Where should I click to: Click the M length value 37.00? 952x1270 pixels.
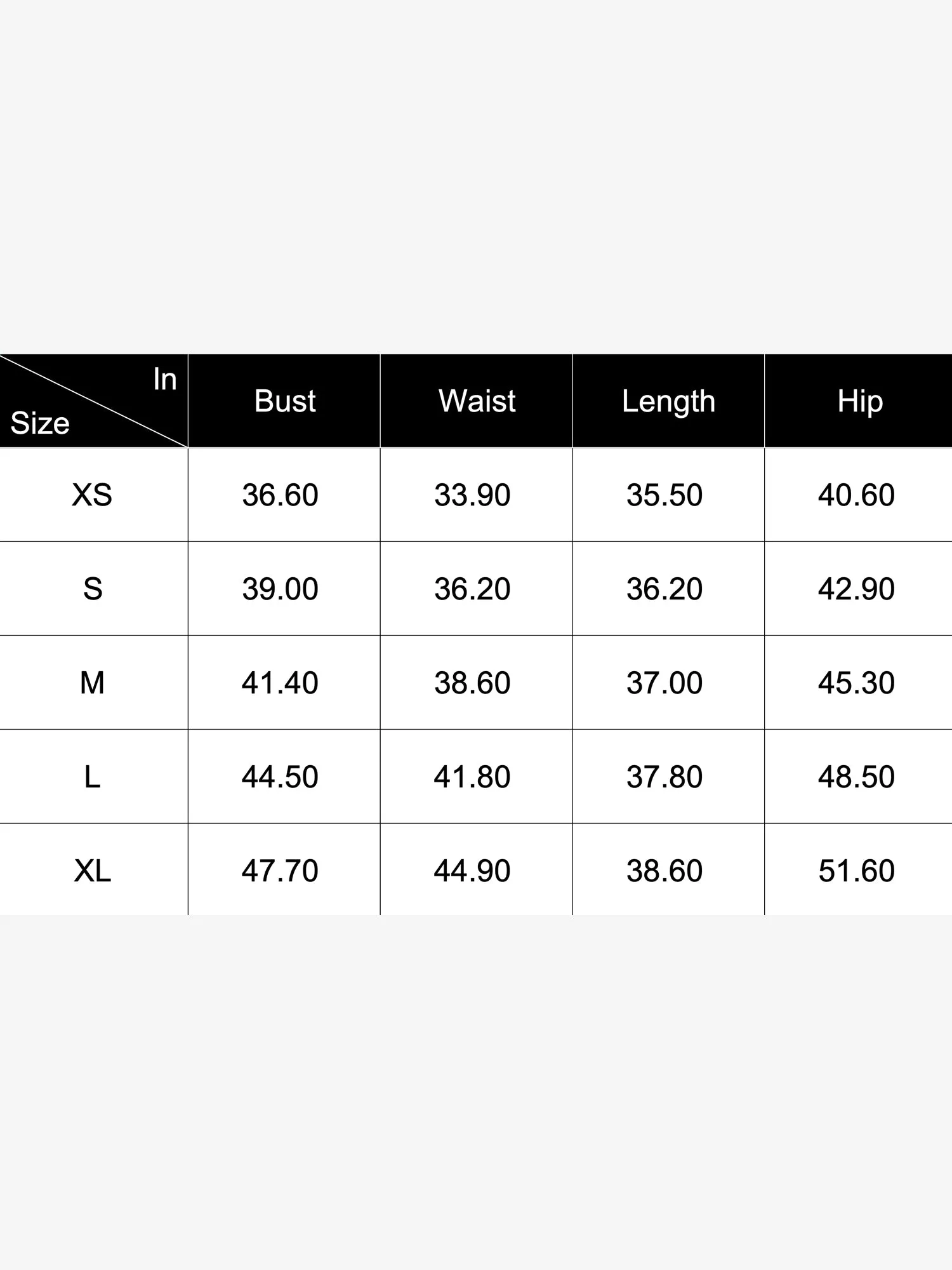click(664, 683)
